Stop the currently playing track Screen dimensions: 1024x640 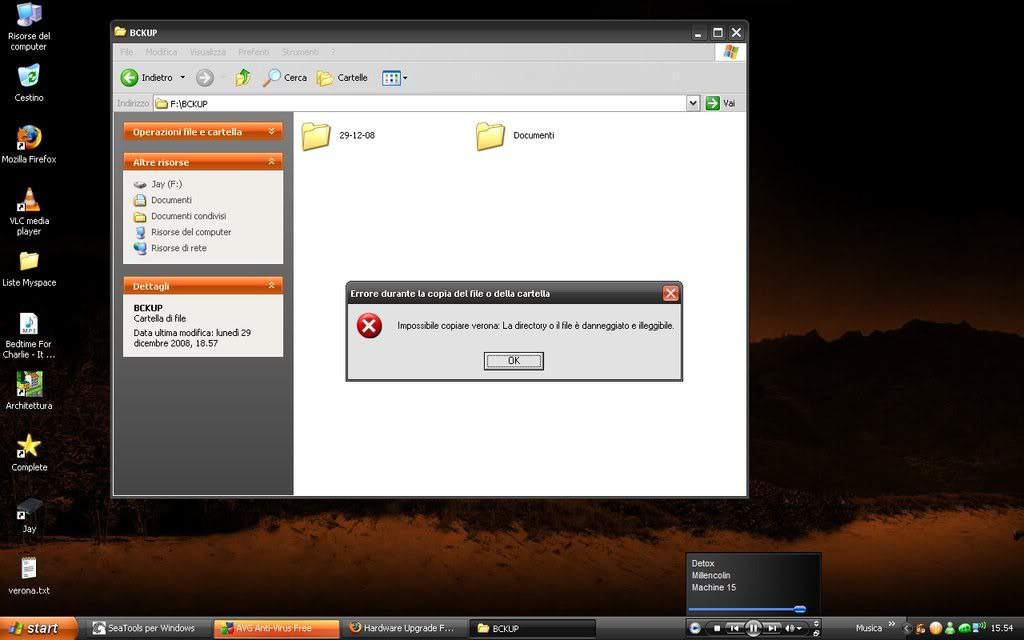[717, 628]
